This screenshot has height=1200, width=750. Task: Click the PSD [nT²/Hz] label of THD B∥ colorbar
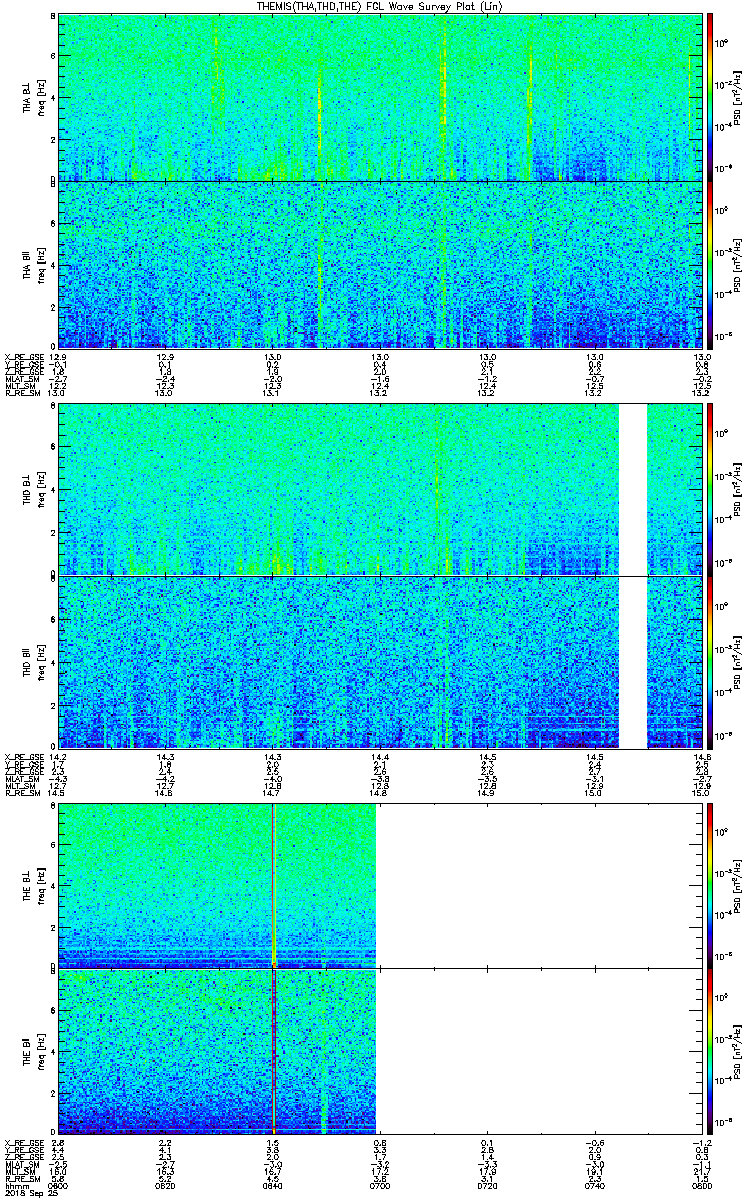click(x=738, y=662)
